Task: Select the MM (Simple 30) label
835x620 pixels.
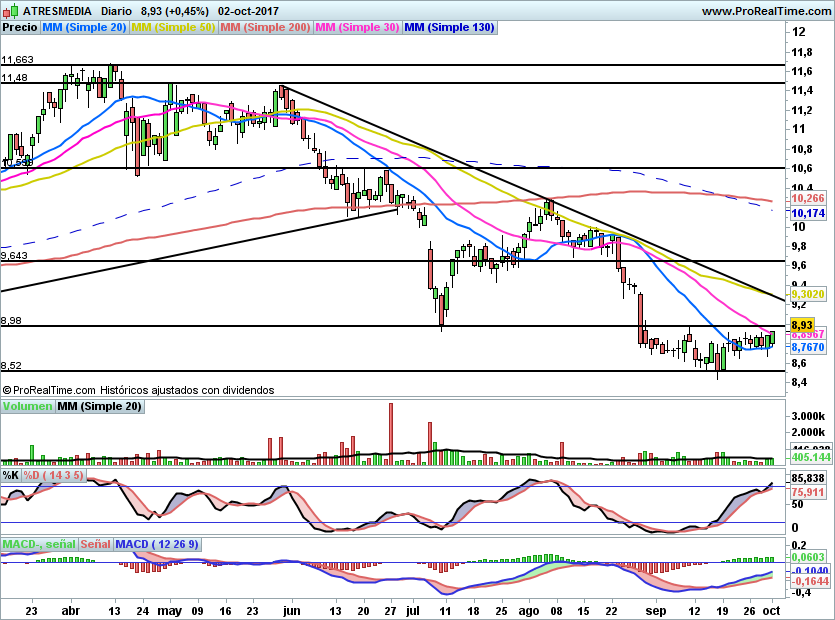Action: pos(357,27)
